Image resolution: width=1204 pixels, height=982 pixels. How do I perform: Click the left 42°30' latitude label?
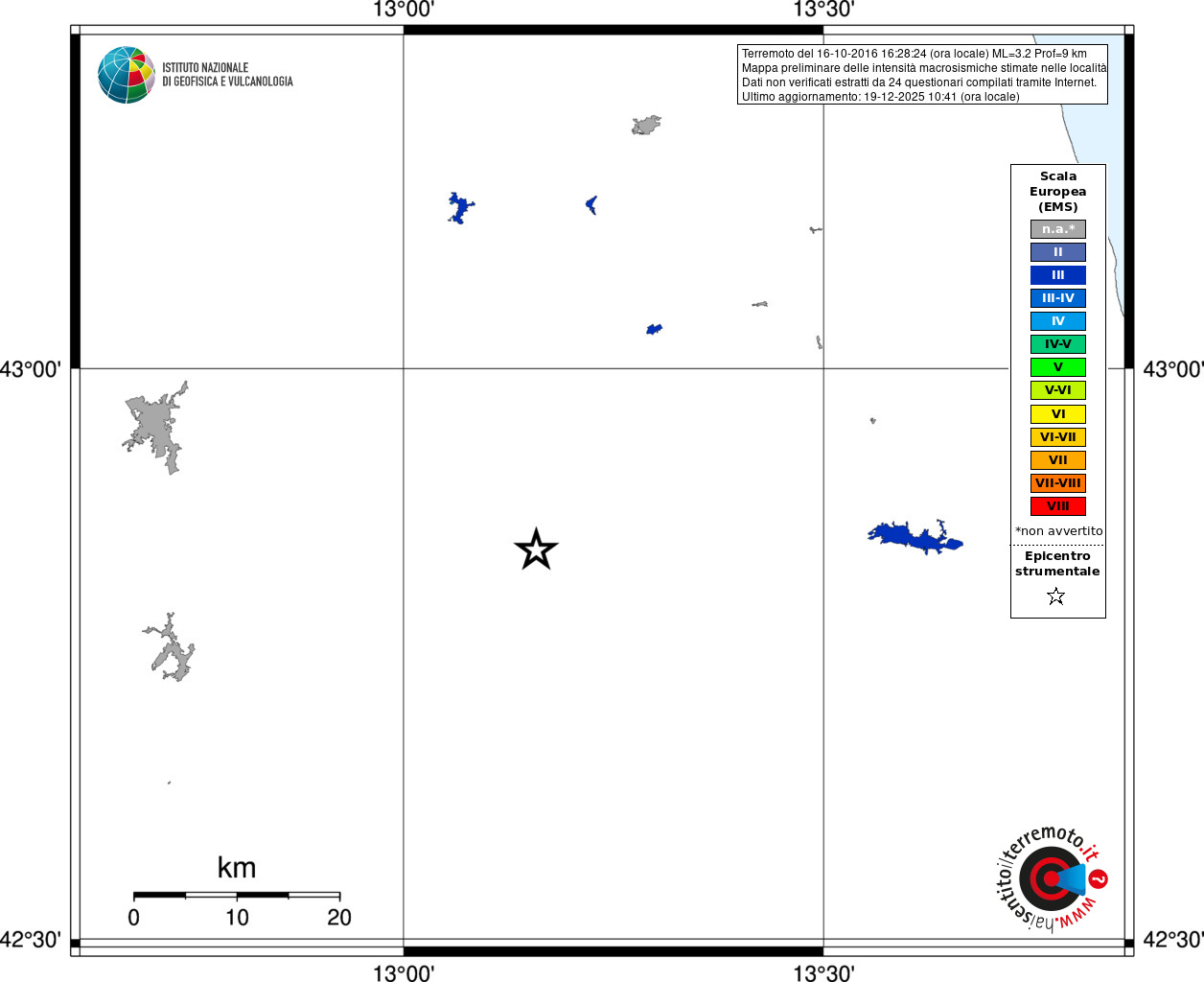31,940
